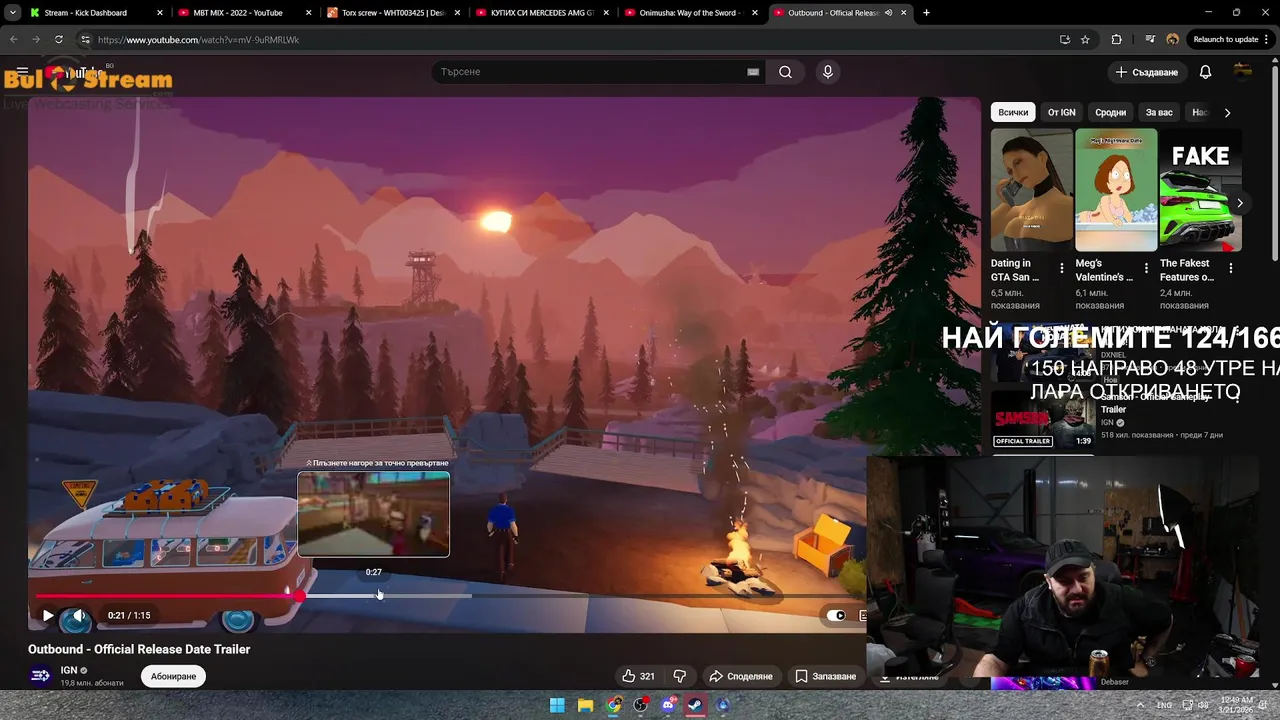1280x720 pixels.
Task: Open the on-screen keyboard icon in search
Action: pos(753,72)
